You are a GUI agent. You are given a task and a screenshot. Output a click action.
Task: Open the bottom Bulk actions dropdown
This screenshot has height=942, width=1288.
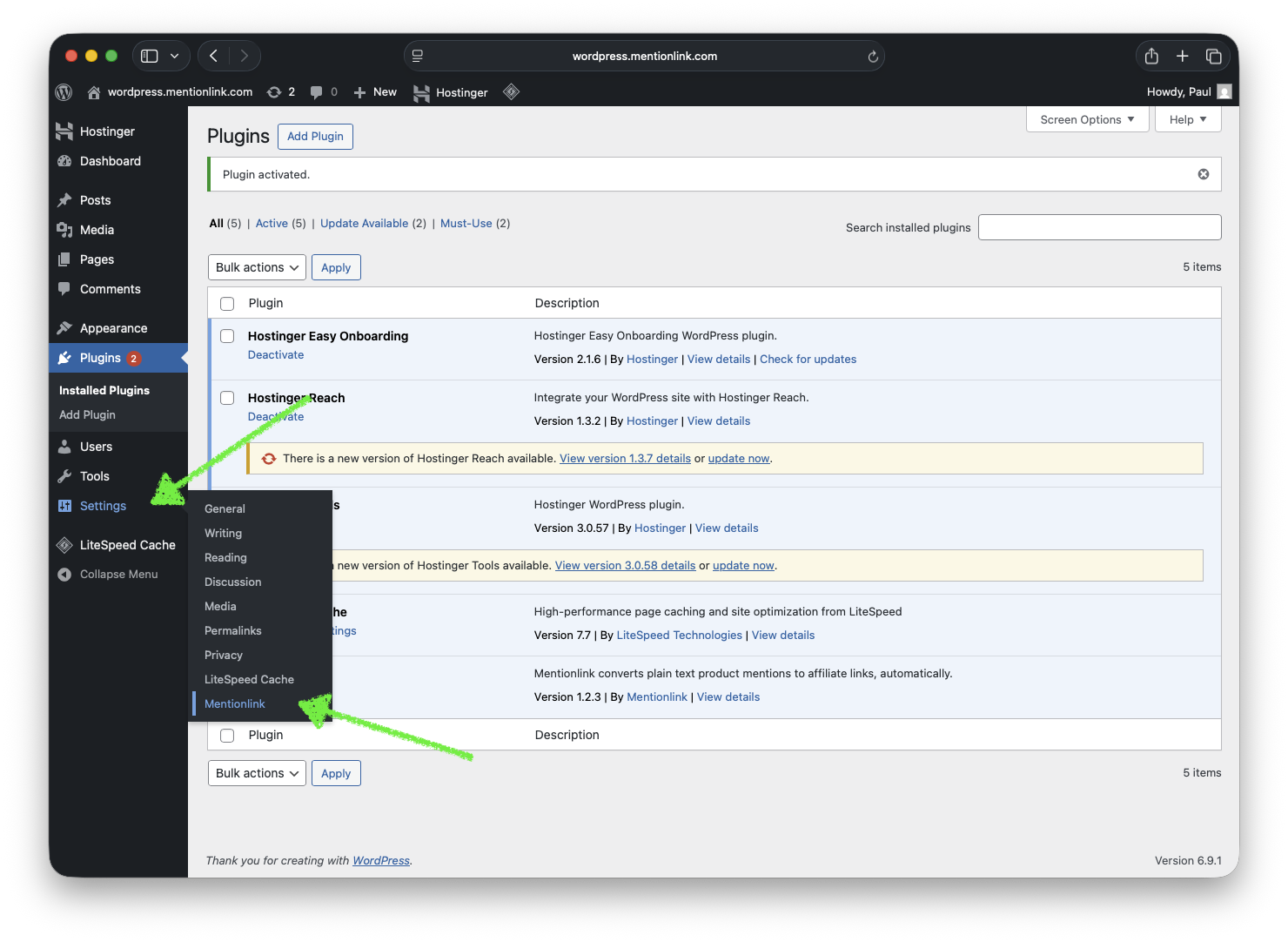pos(257,773)
